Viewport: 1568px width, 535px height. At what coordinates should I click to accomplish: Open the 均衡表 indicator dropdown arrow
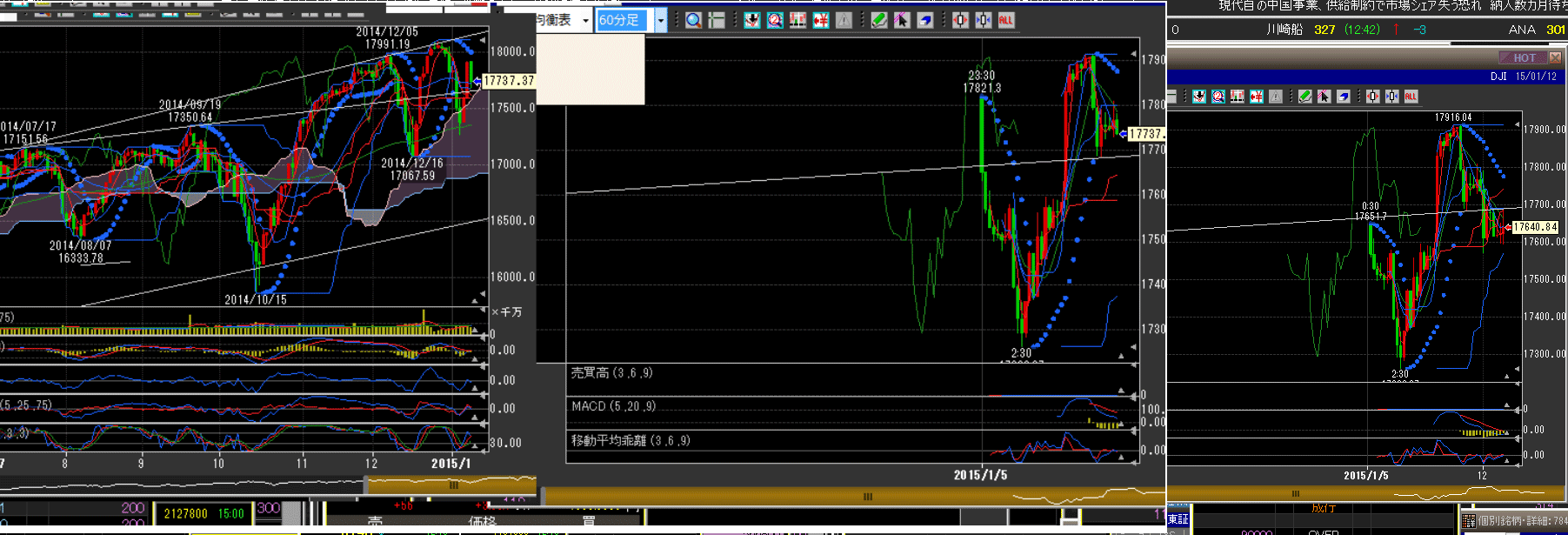(x=585, y=20)
